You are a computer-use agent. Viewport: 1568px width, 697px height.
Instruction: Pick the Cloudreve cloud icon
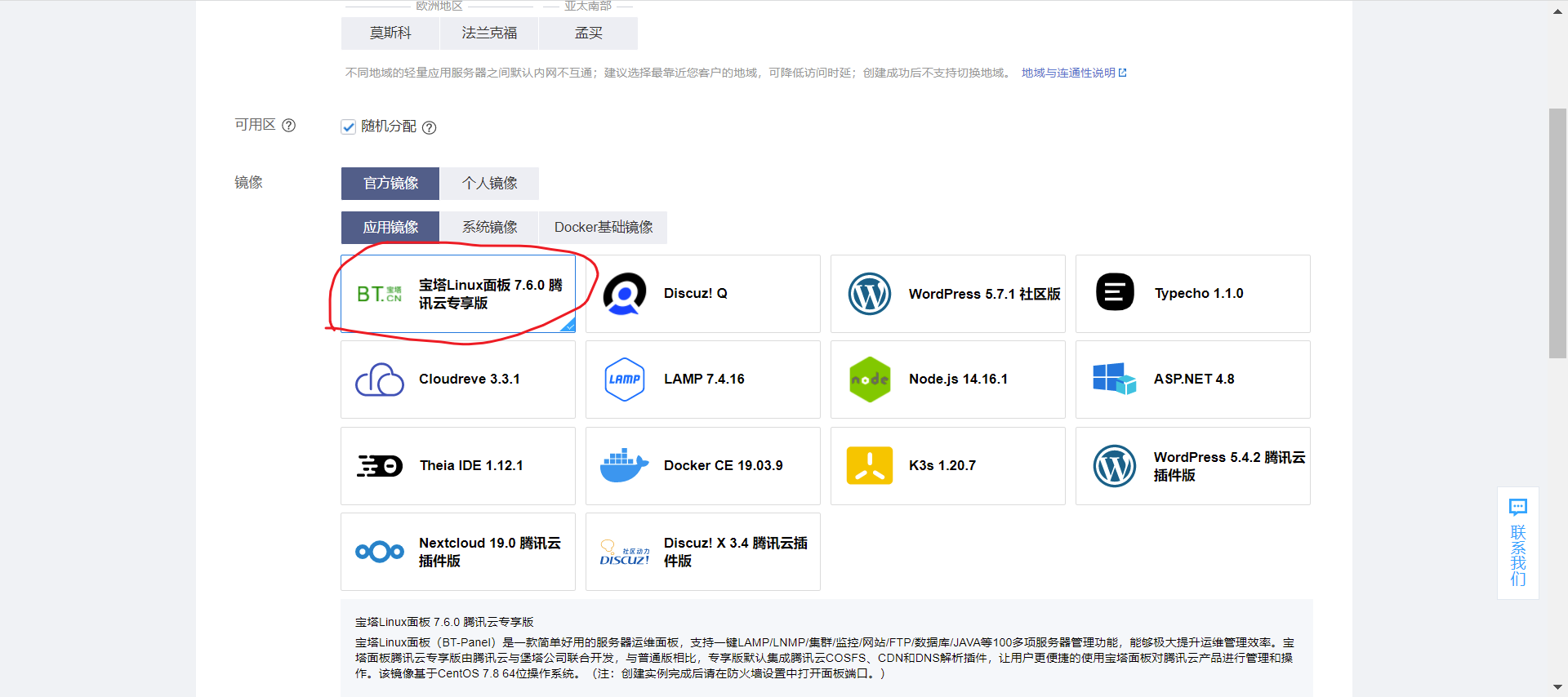(379, 380)
